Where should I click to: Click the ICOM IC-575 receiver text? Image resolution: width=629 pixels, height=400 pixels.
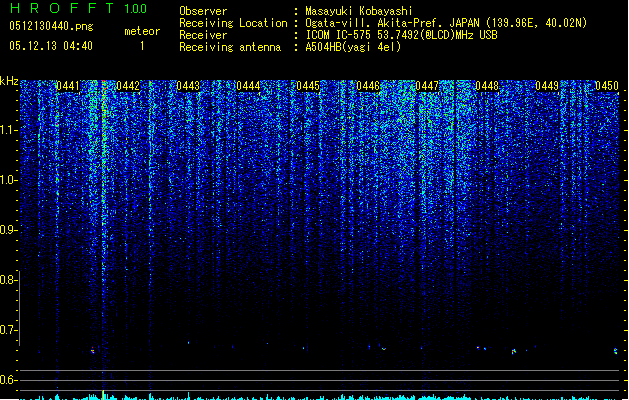[x=401, y=35]
